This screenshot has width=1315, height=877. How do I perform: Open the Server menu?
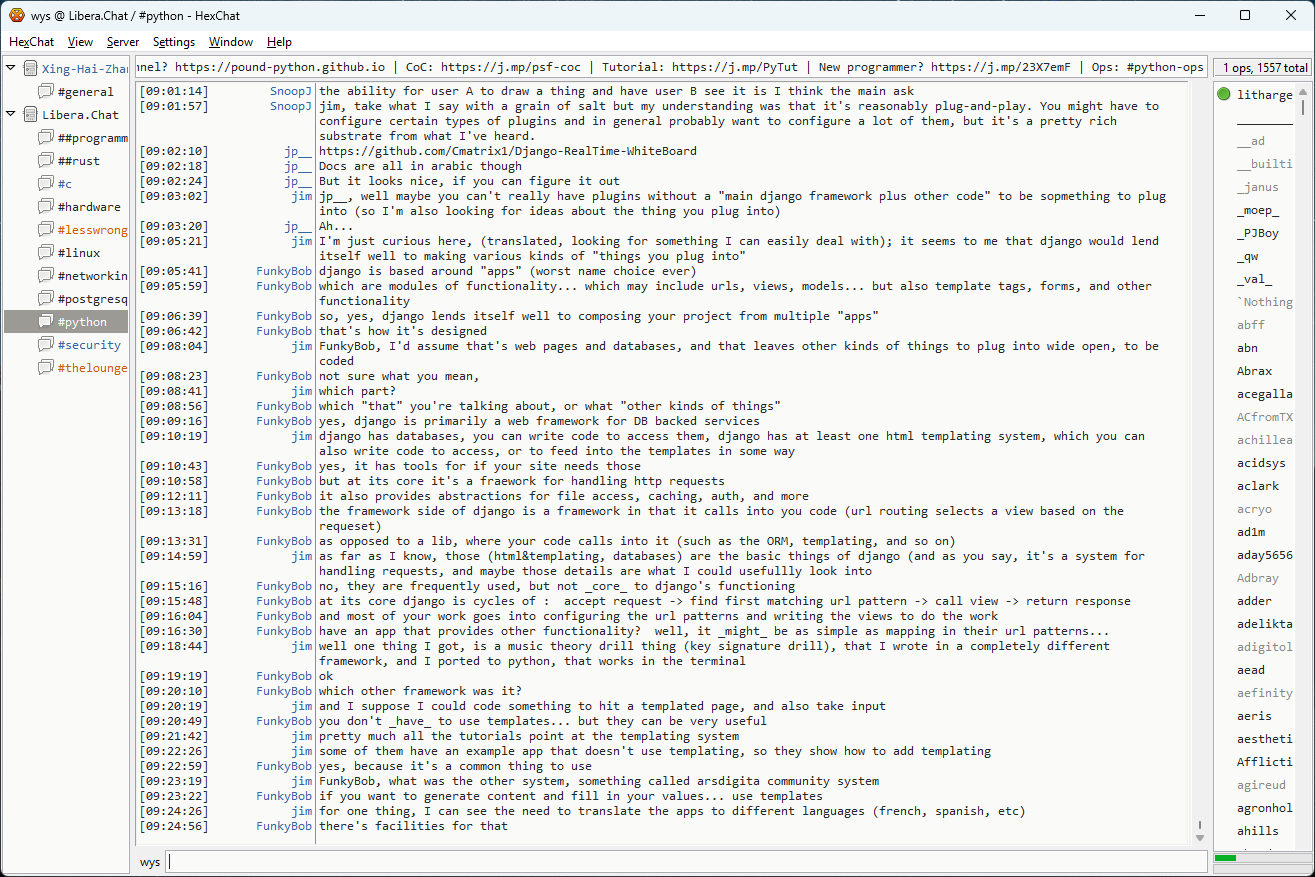[123, 42]
